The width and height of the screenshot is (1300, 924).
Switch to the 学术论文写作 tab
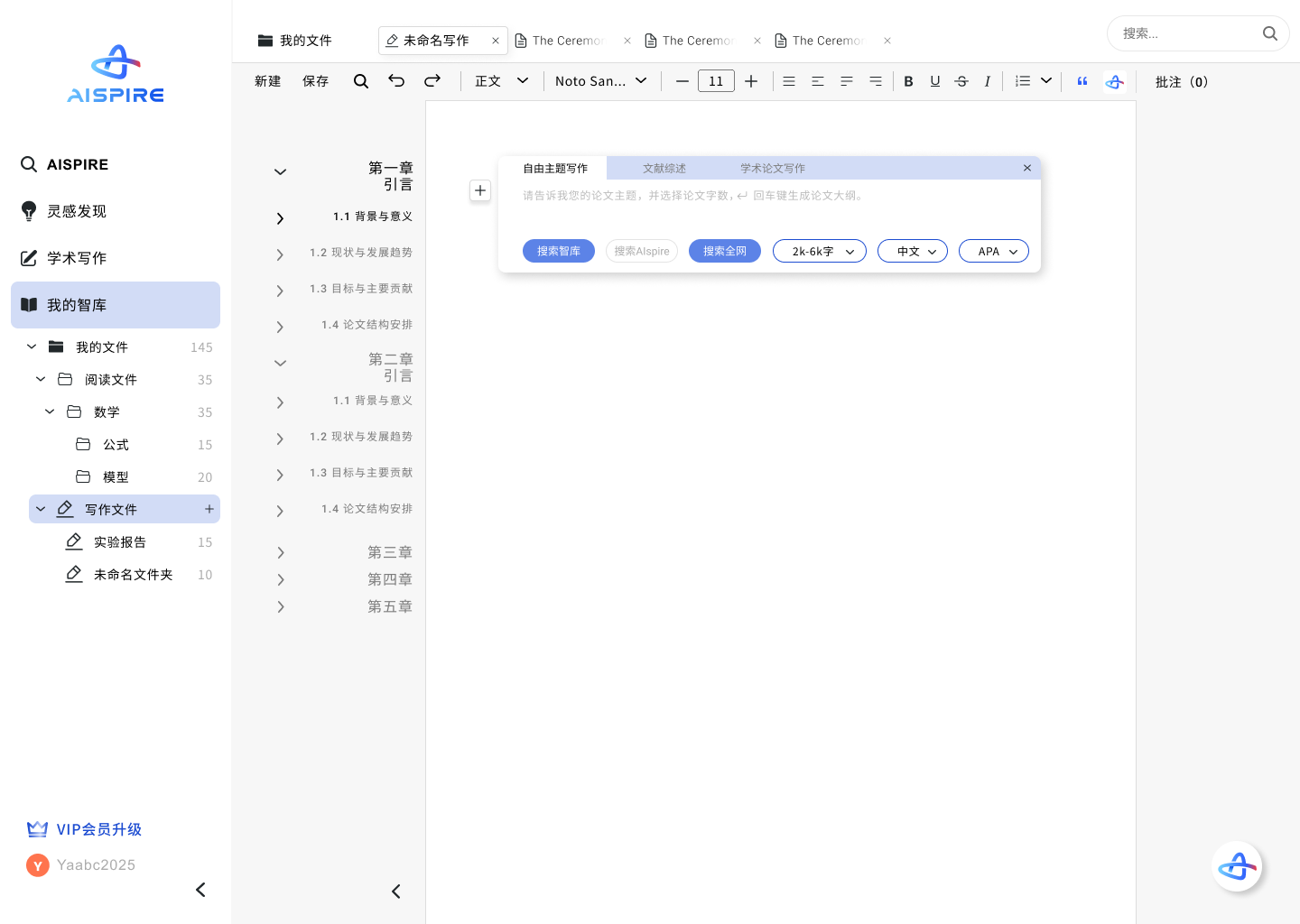[x=773, y=169]
